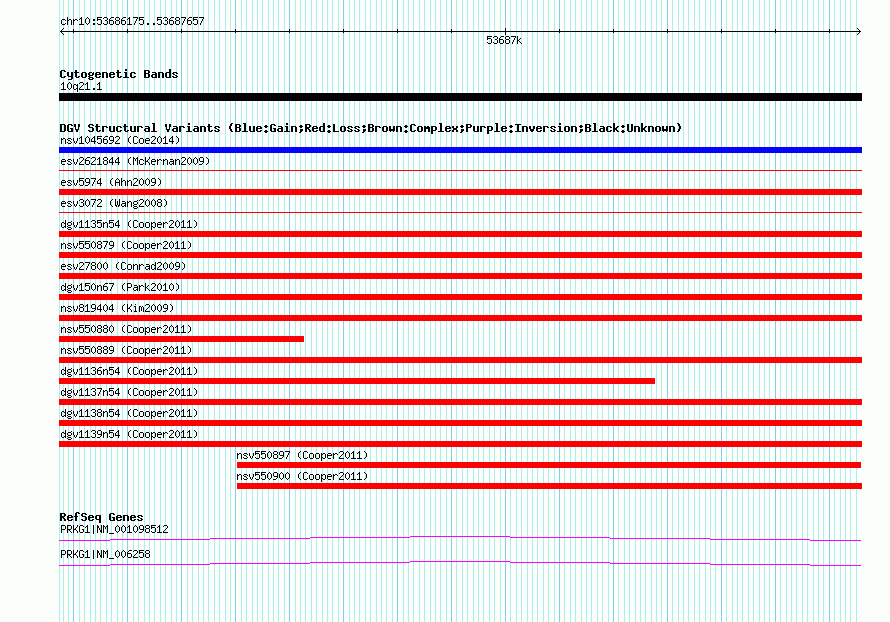Image resolution: width=890 pixels, height=622 pixels.
Task: Click the magenta transcript line for NM_006258
Action: [x=460, y=563]
